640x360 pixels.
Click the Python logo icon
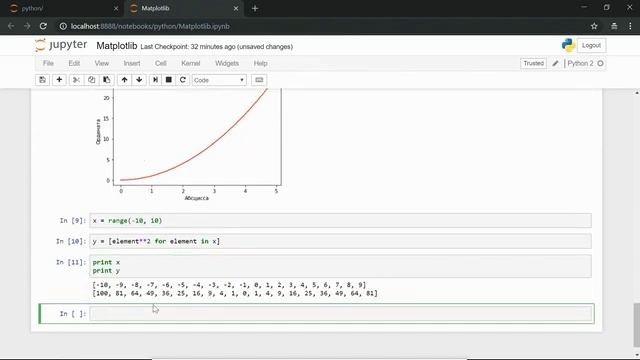coord(568,45)
